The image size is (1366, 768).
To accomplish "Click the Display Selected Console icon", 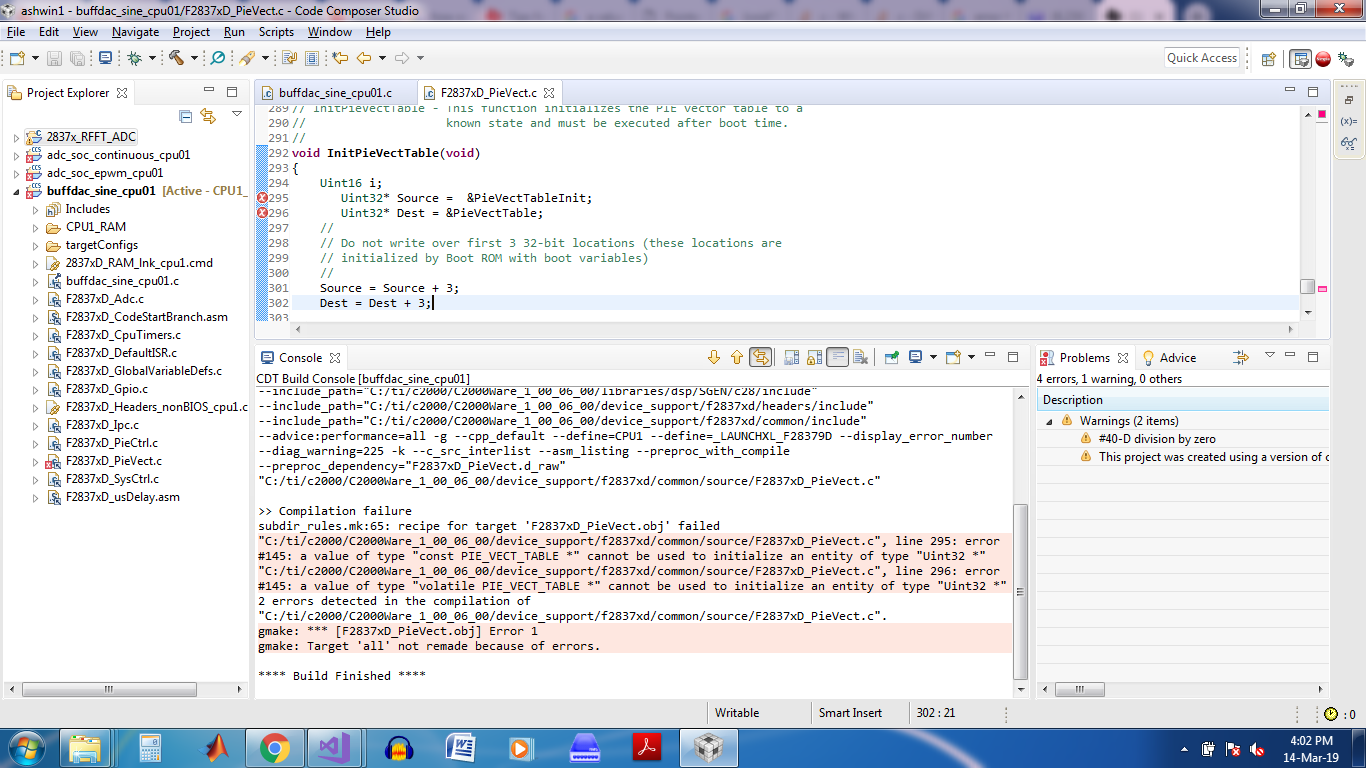I will tap(915, 357).
